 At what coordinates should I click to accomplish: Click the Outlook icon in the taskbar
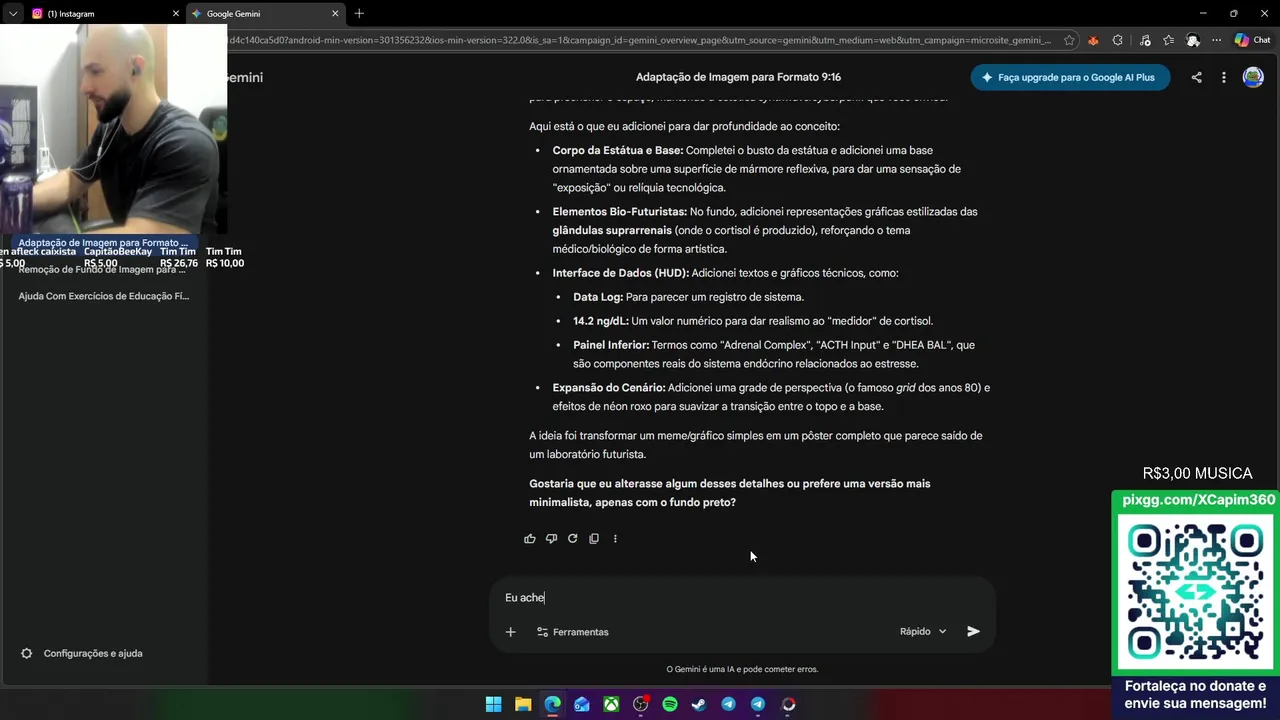582,704
